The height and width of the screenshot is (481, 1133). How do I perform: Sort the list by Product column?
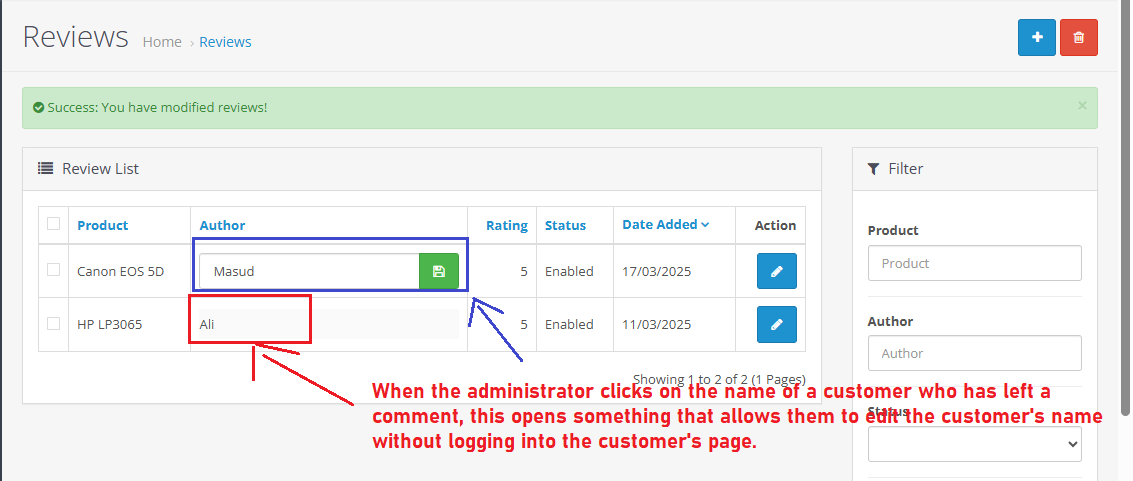(x=102, y=225)
